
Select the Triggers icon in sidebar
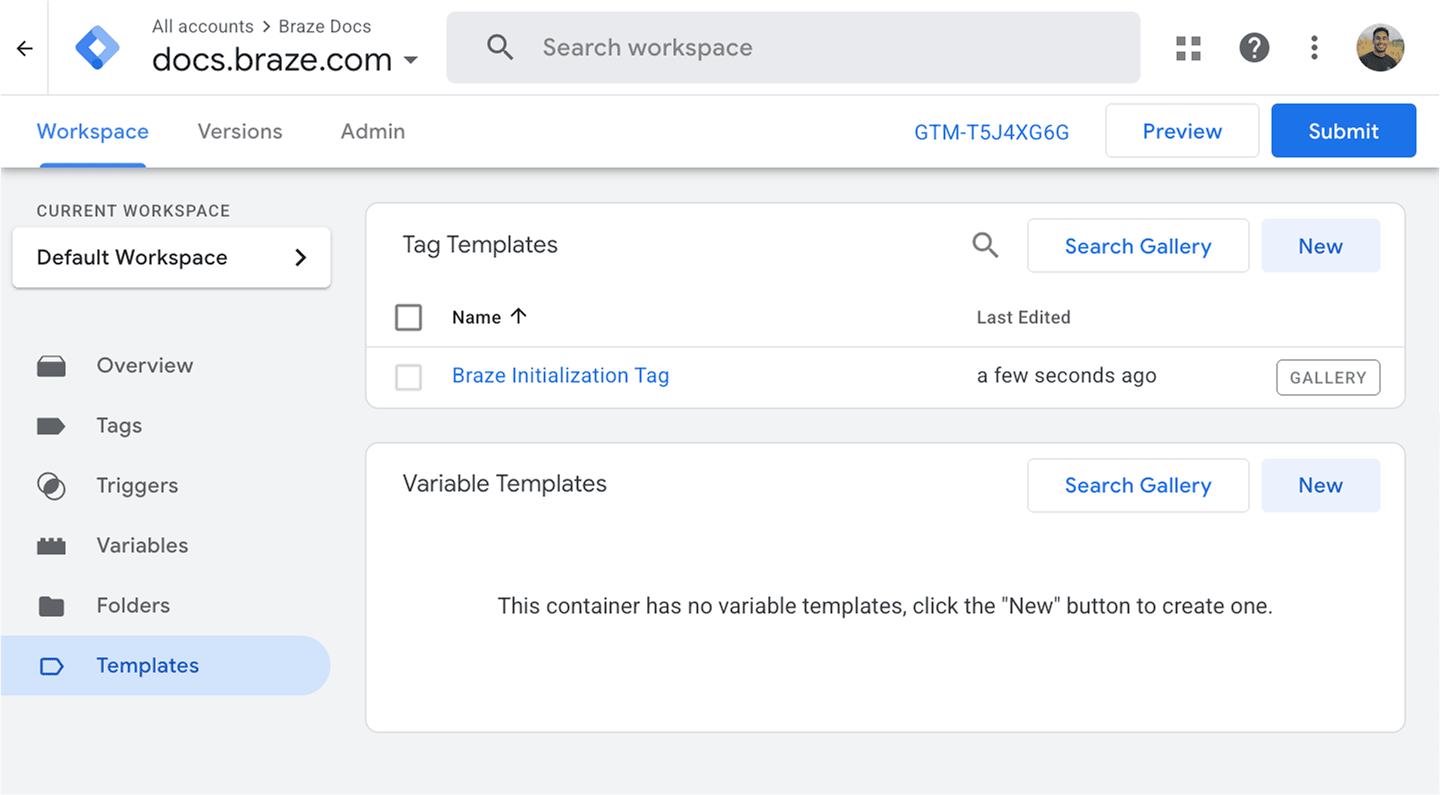[52, 485]
